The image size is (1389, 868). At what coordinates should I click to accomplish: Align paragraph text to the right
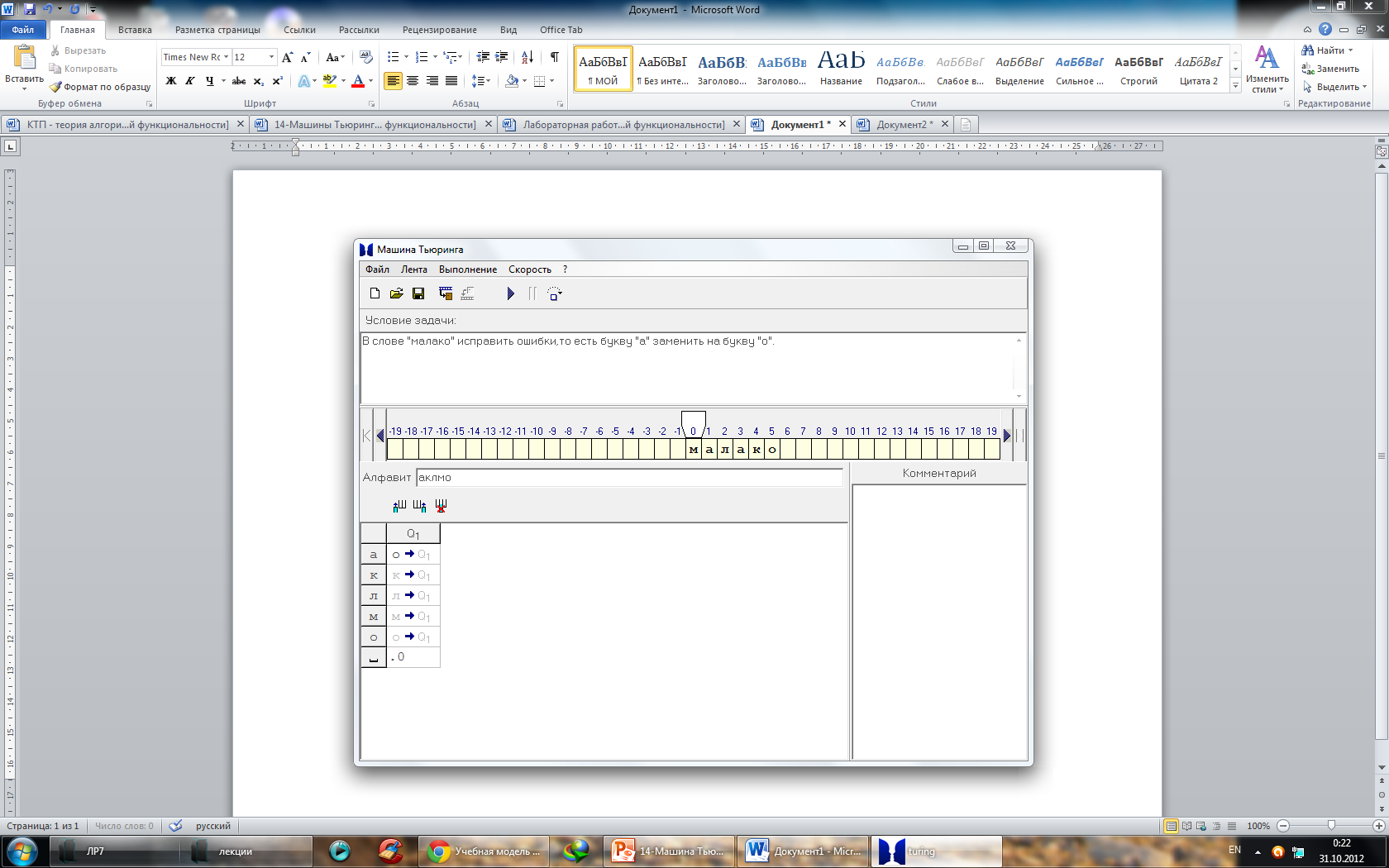(432, 81)
